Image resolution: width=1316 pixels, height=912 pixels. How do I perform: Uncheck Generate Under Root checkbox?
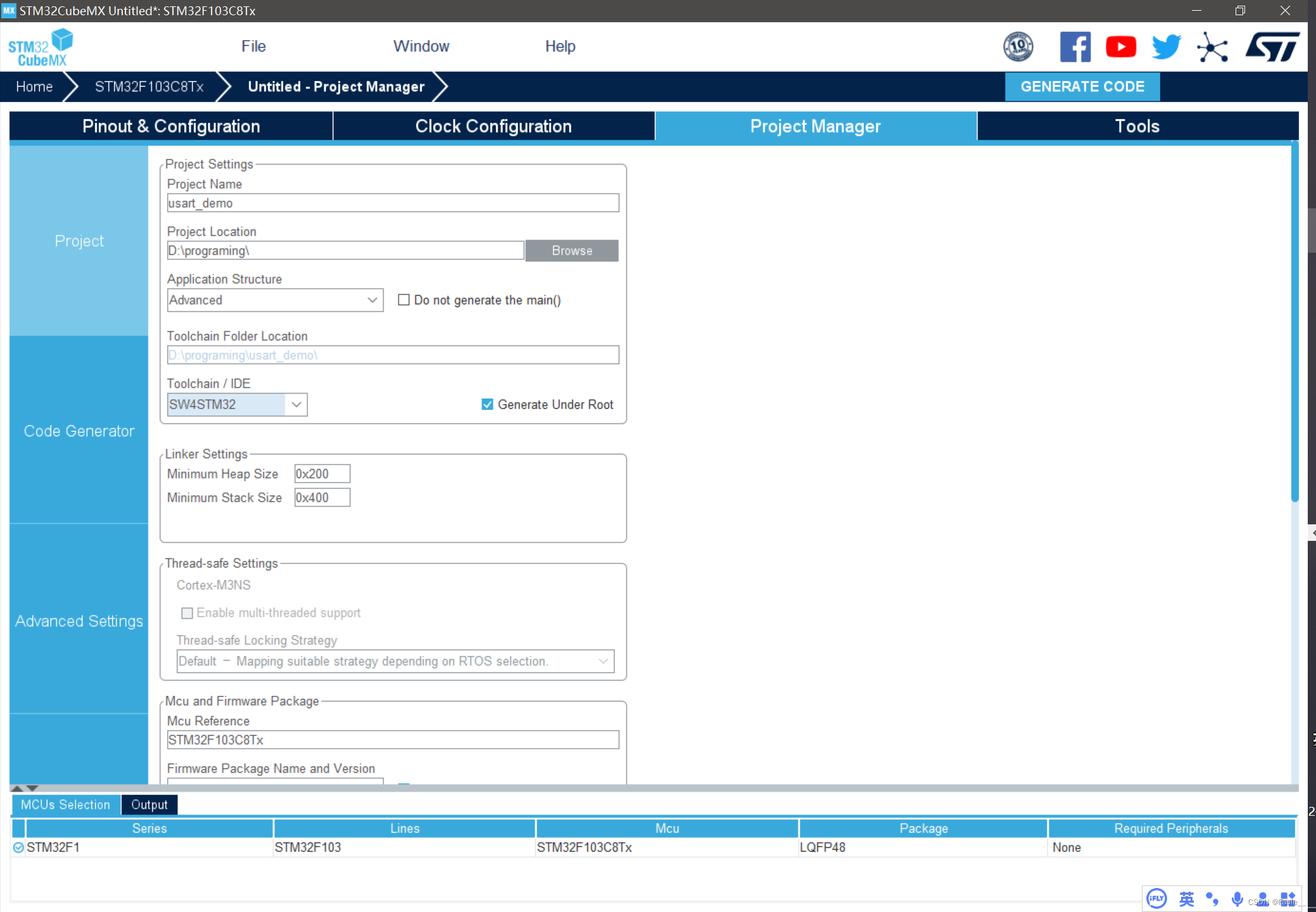(487, 404)
